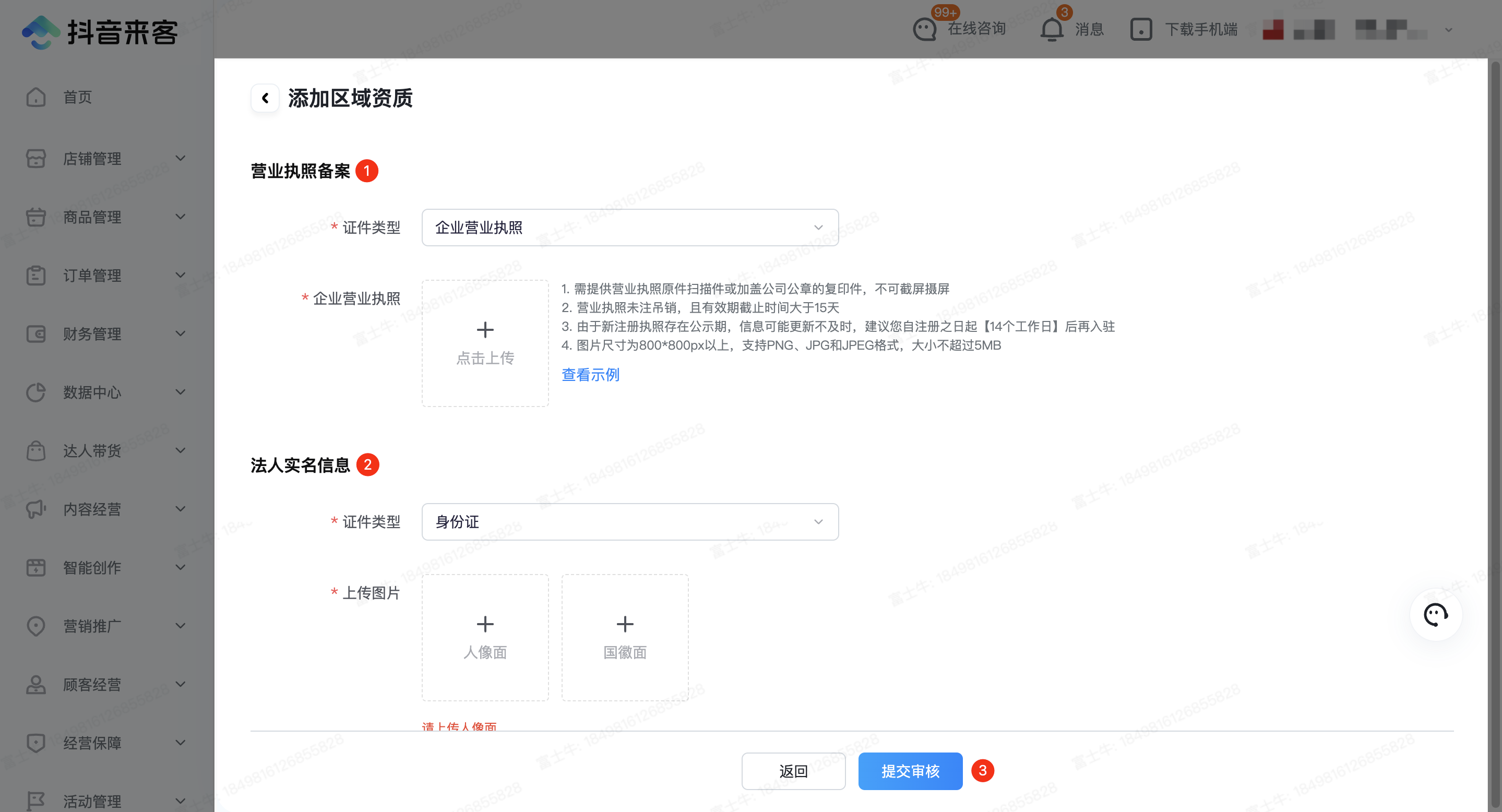Open the 查看示例 link
This screenshot has width=1502, height=812.
click(x=590, y=375)
